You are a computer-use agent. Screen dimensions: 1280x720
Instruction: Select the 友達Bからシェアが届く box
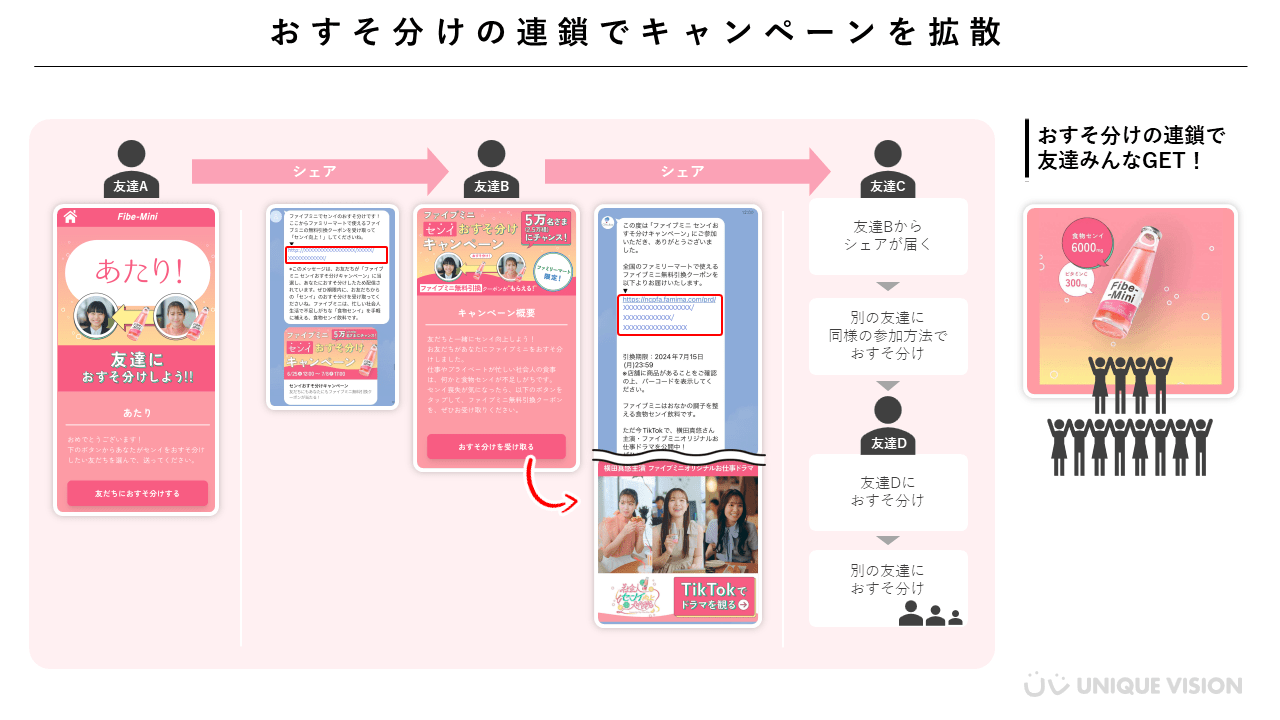888,237
